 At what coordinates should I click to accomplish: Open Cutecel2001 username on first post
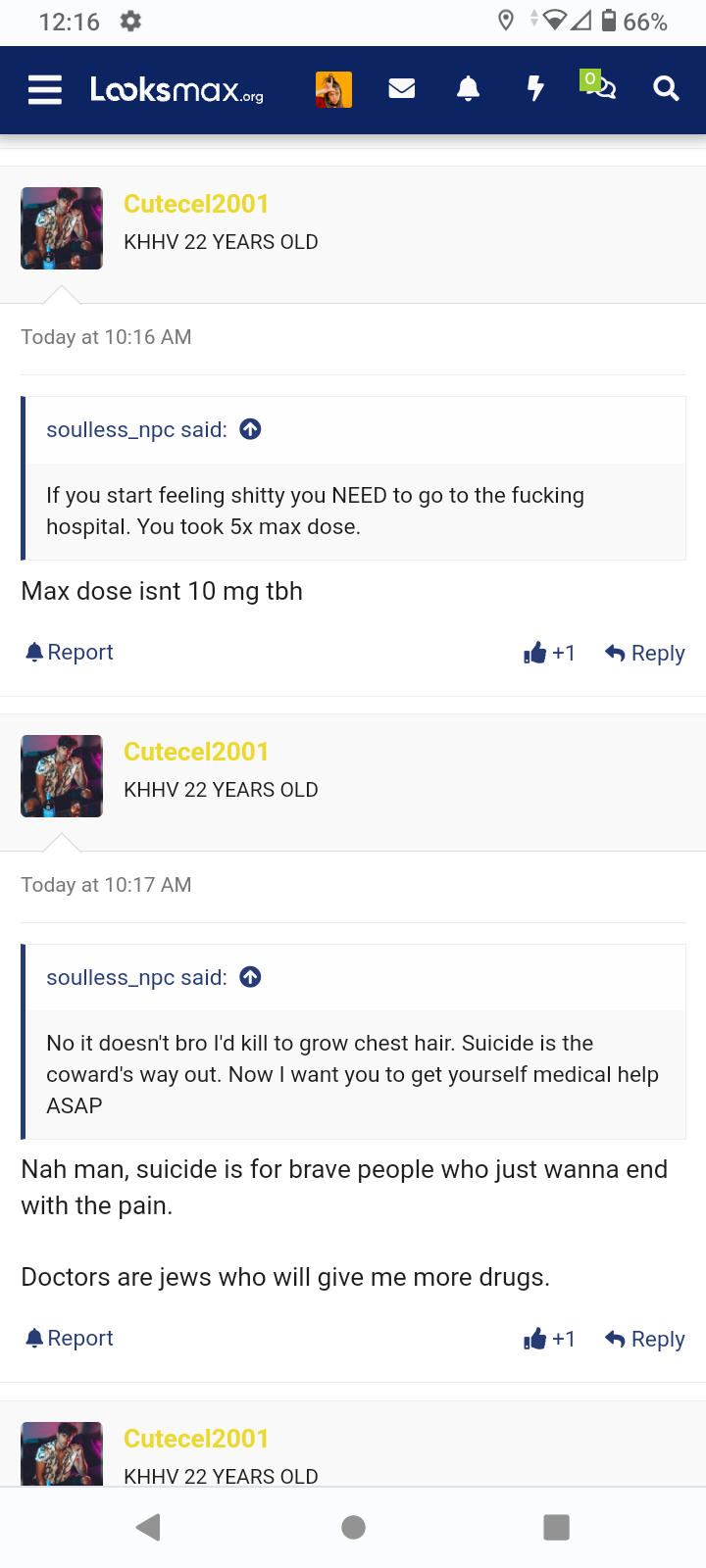[x=196, y=204]
